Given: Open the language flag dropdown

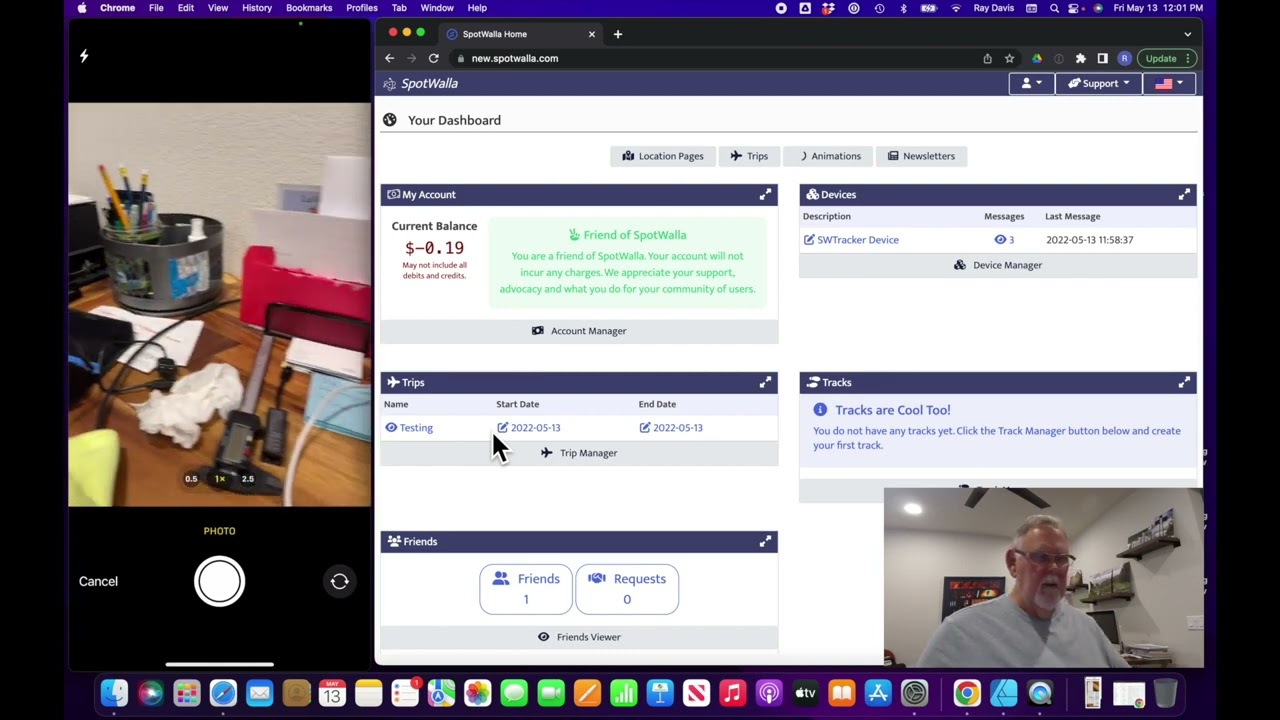Looking at the screenshot, I should pyautogui.click(x=1168, y=83).
